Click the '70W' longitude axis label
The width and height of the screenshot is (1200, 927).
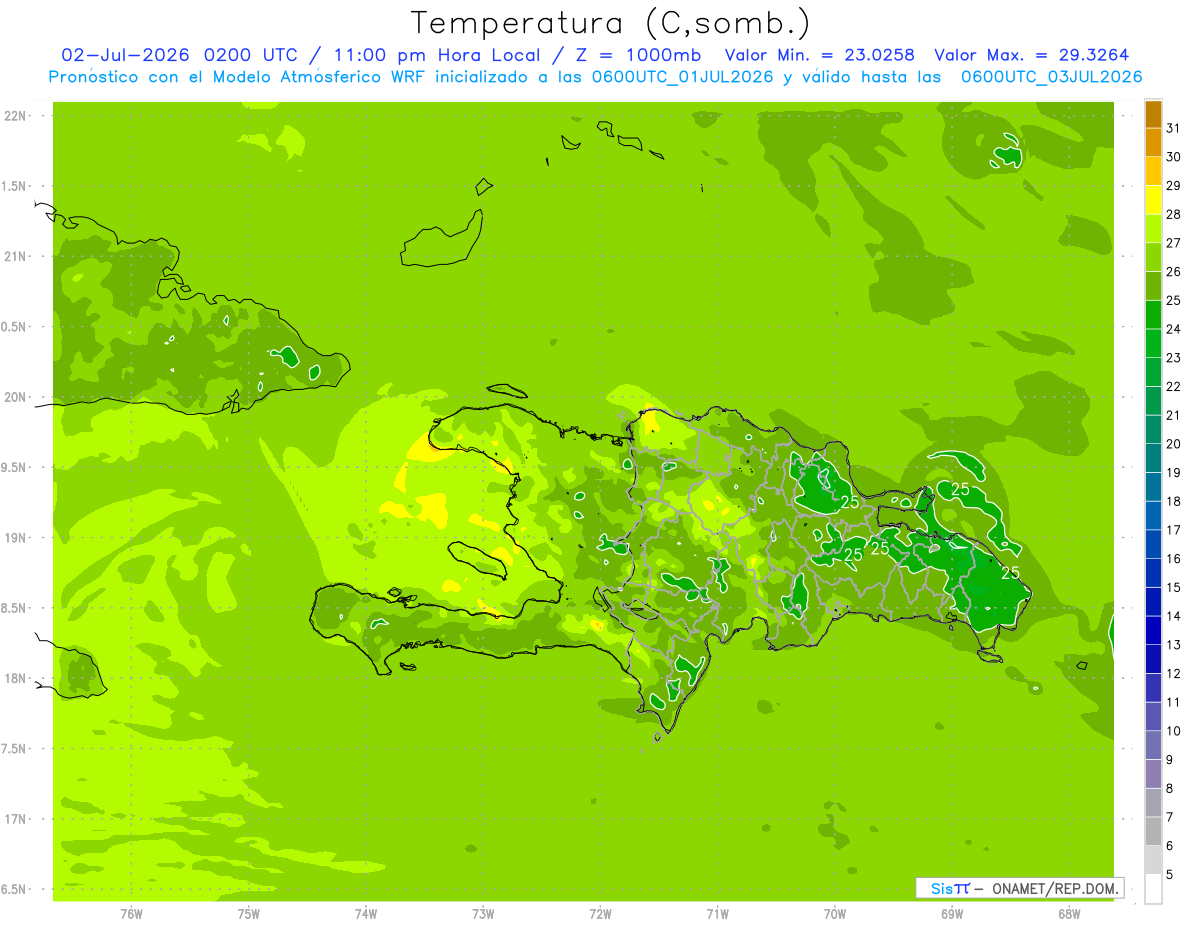click(835, 913)
